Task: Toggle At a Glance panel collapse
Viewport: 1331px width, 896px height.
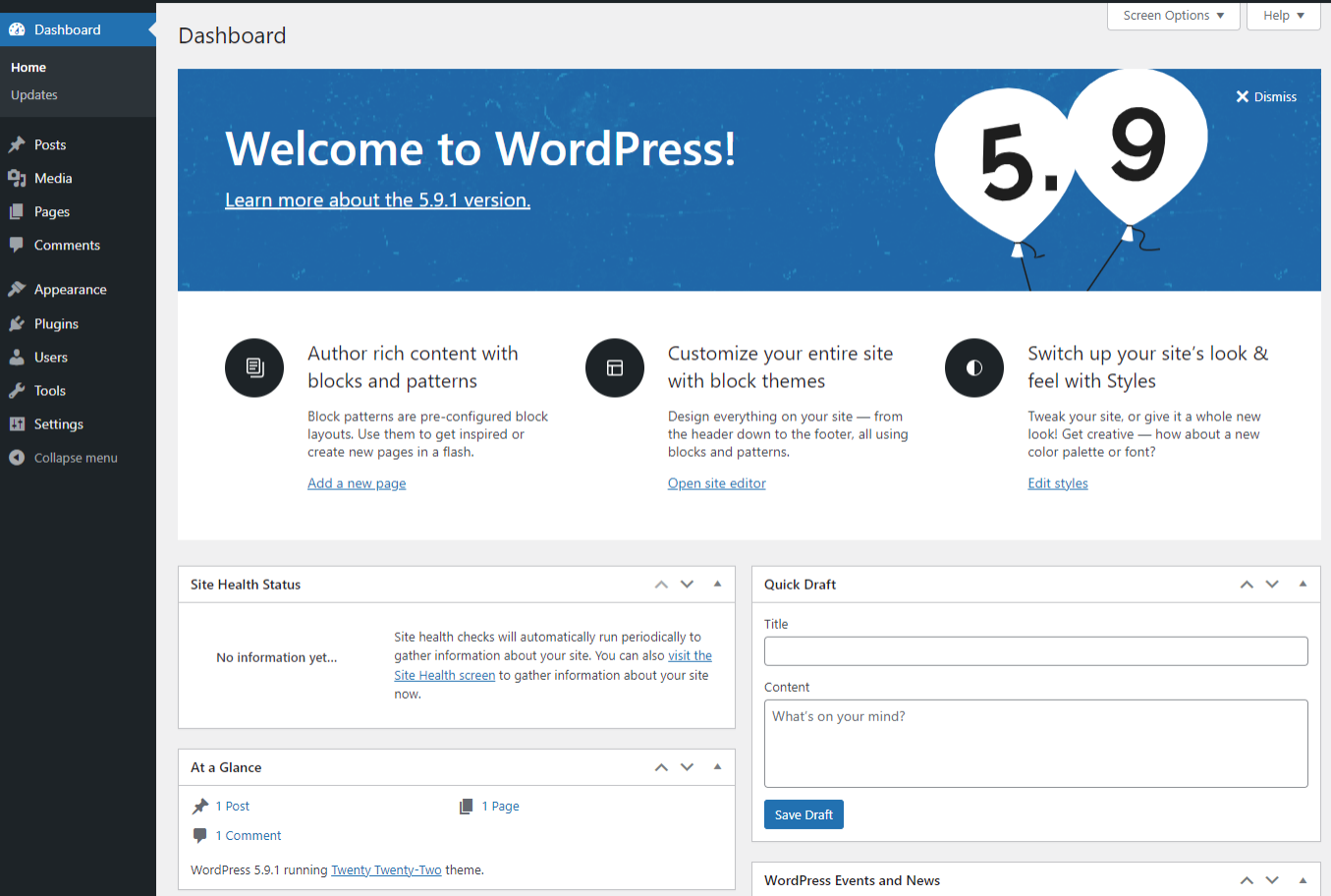Action: tap(717, 766)
